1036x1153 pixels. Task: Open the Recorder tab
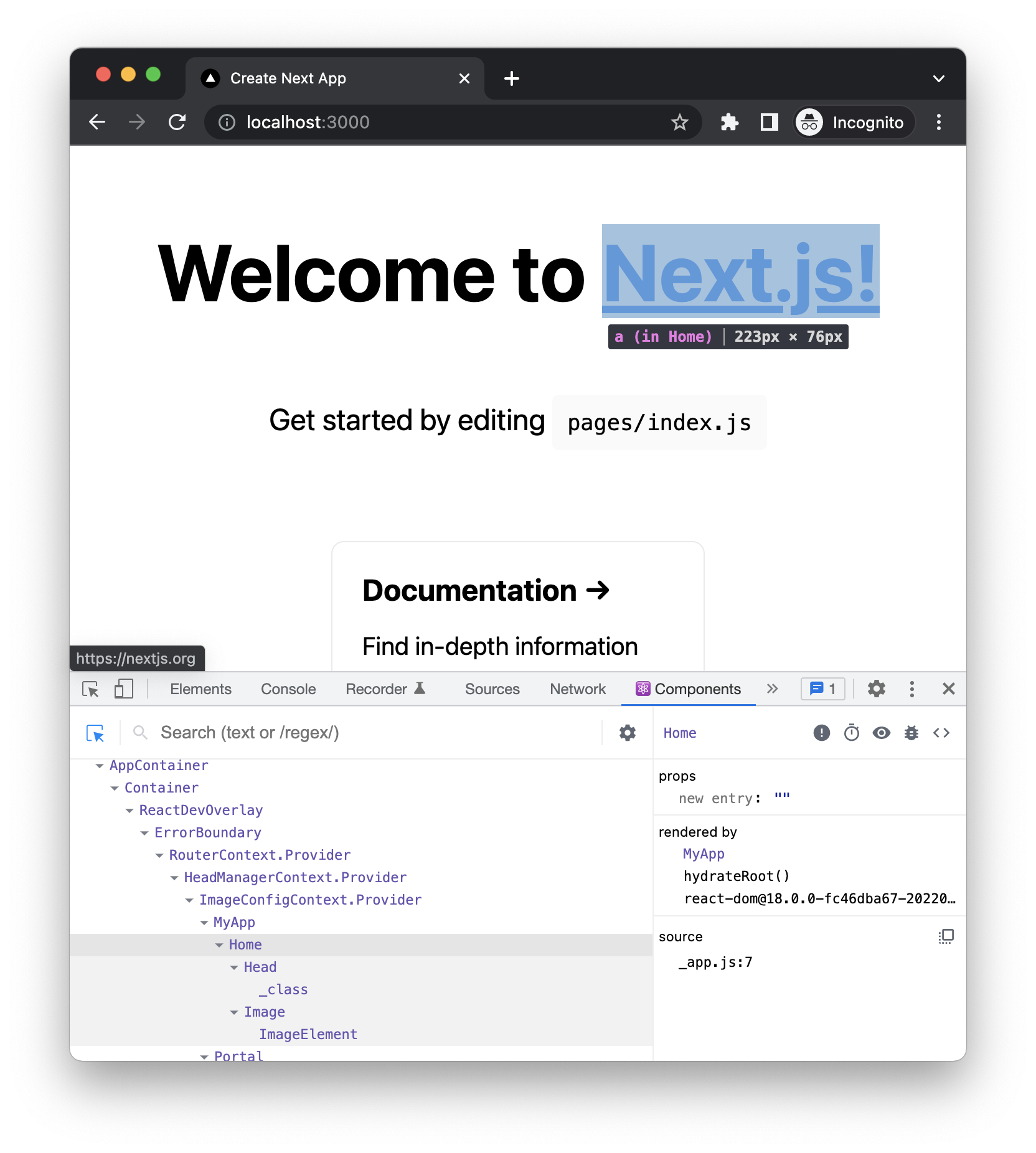coord(385,689)
